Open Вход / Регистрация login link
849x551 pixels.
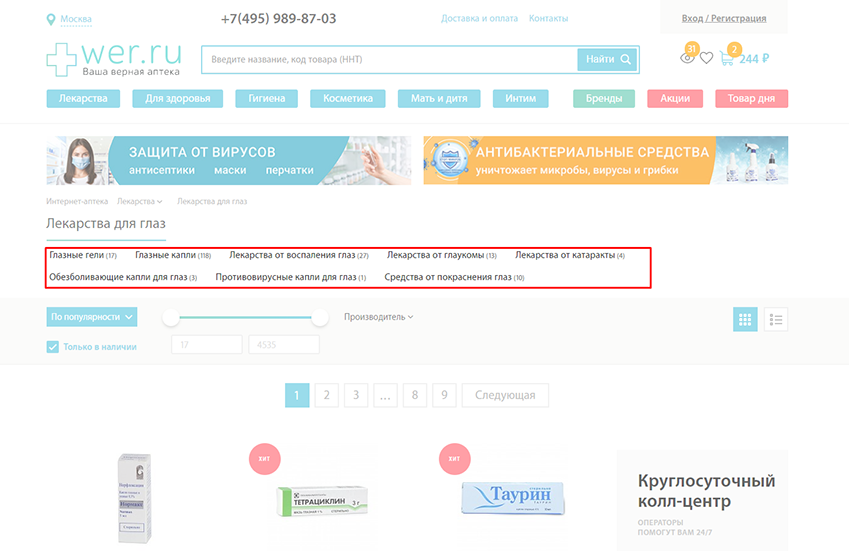[x=723, y=18]
